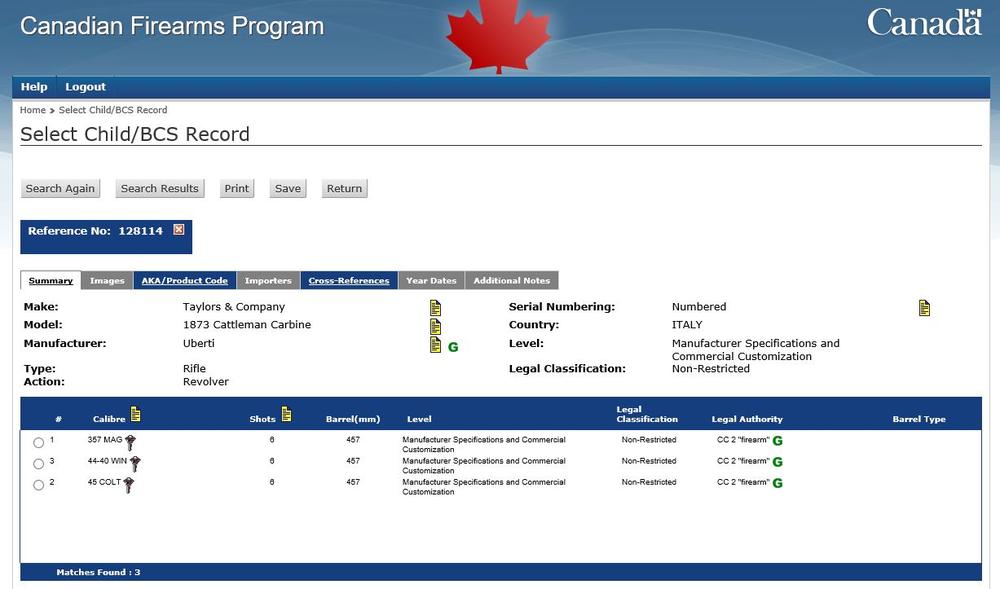Close the Reference No 128114 box
This screenshot has width=1000, height=589.
179,229
